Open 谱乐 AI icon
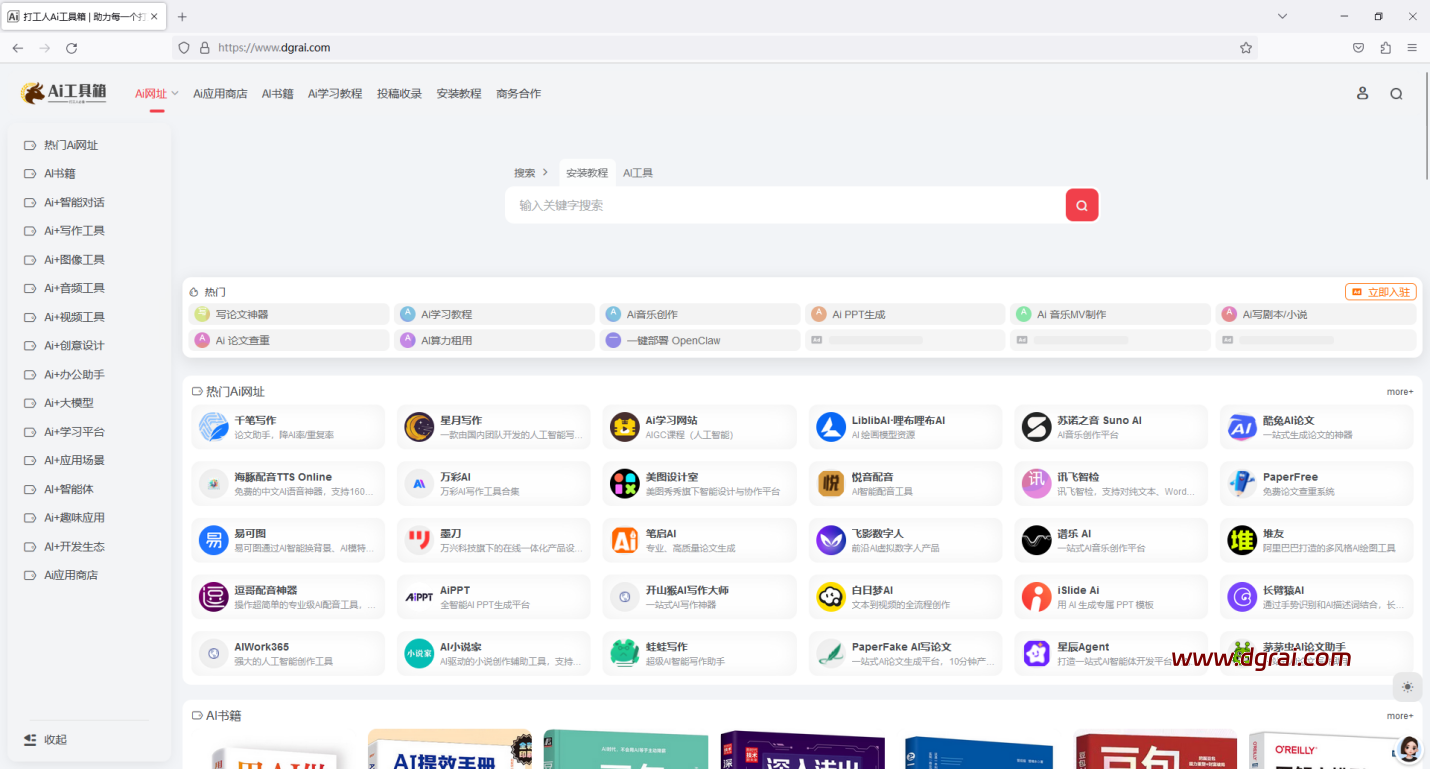The image size is (1430, 769). coord(1036,540)
